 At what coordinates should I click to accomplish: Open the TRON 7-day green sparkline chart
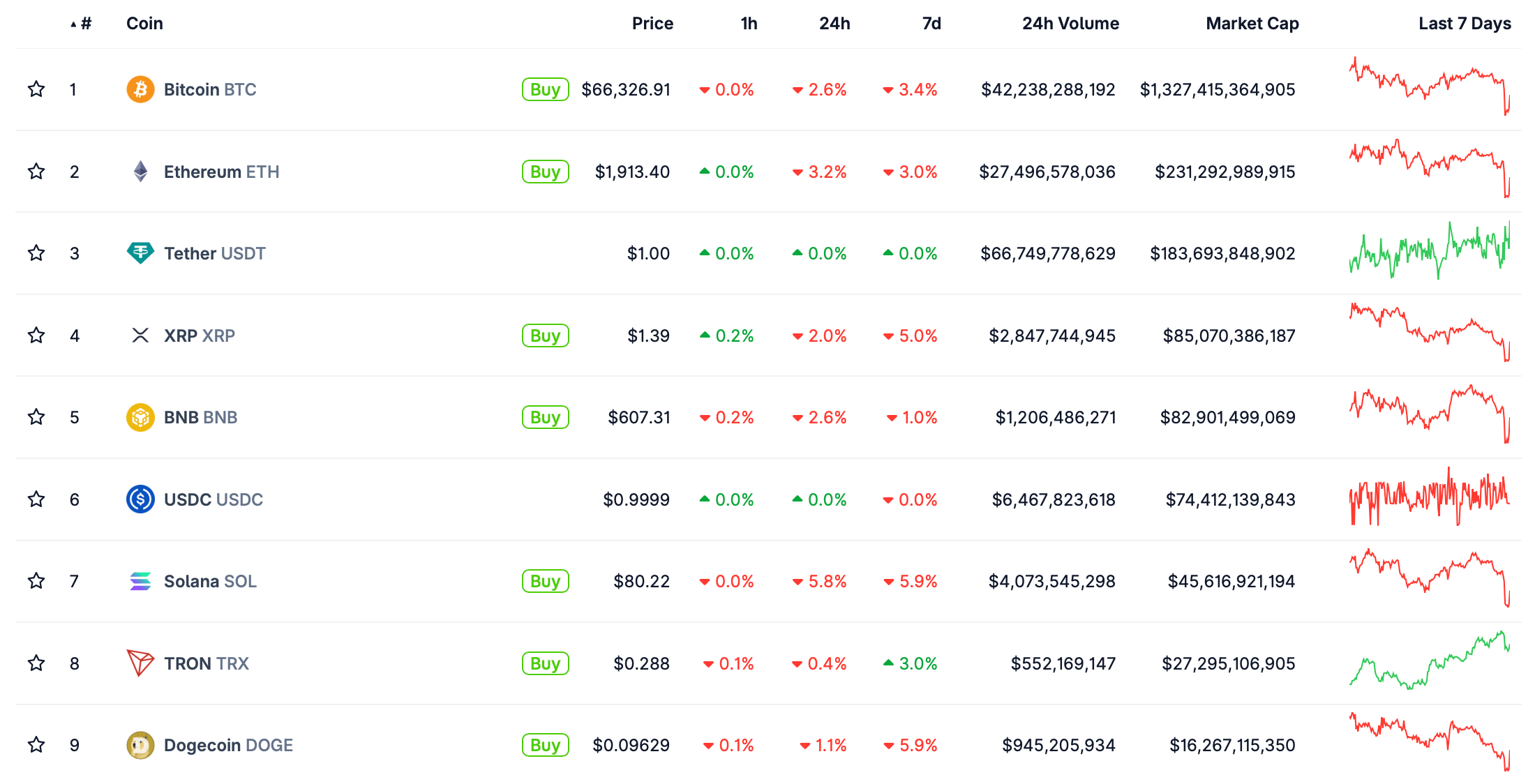(x=1429, y=661)
